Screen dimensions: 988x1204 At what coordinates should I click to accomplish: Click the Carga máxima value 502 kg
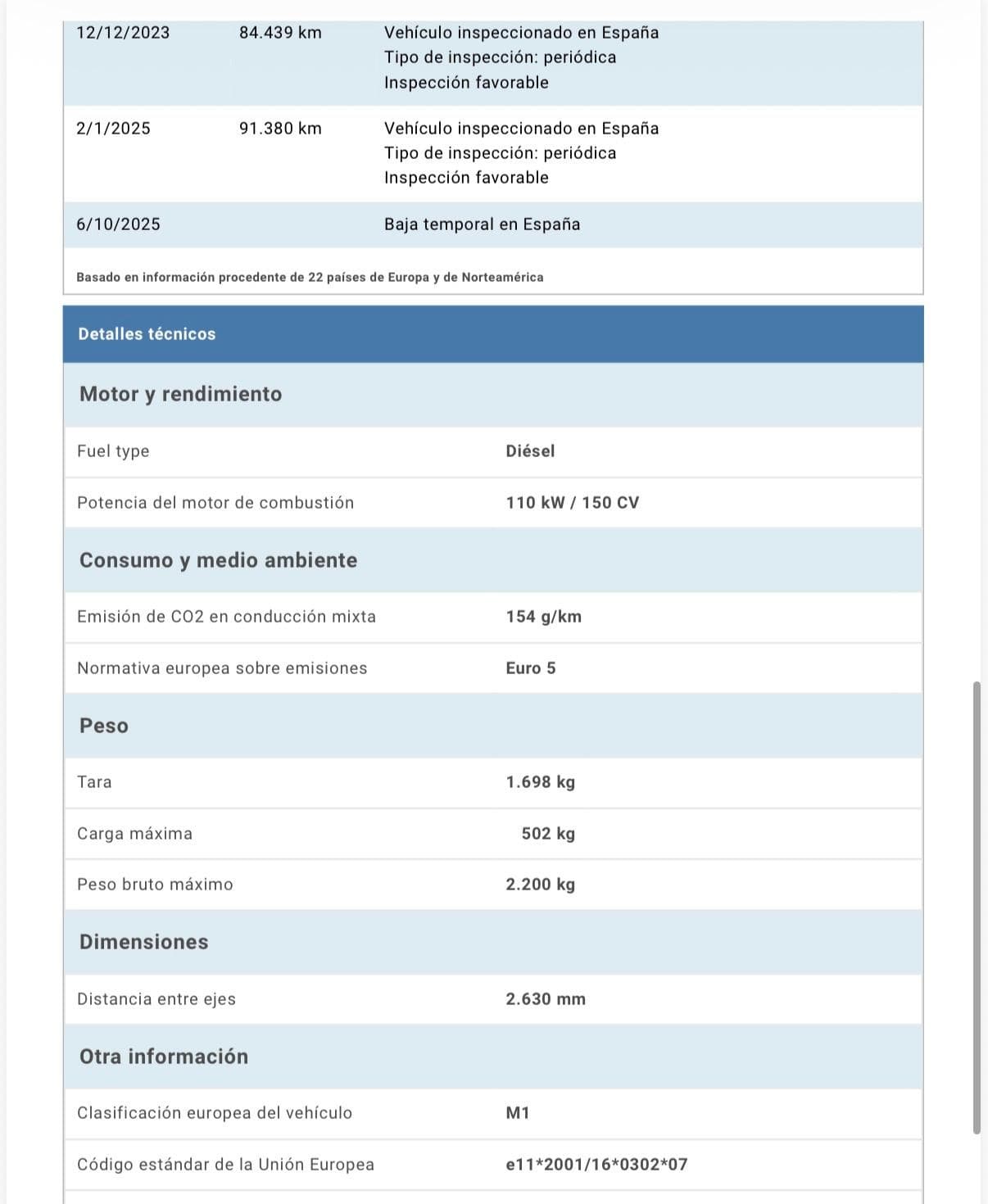(x=547, y=834)
